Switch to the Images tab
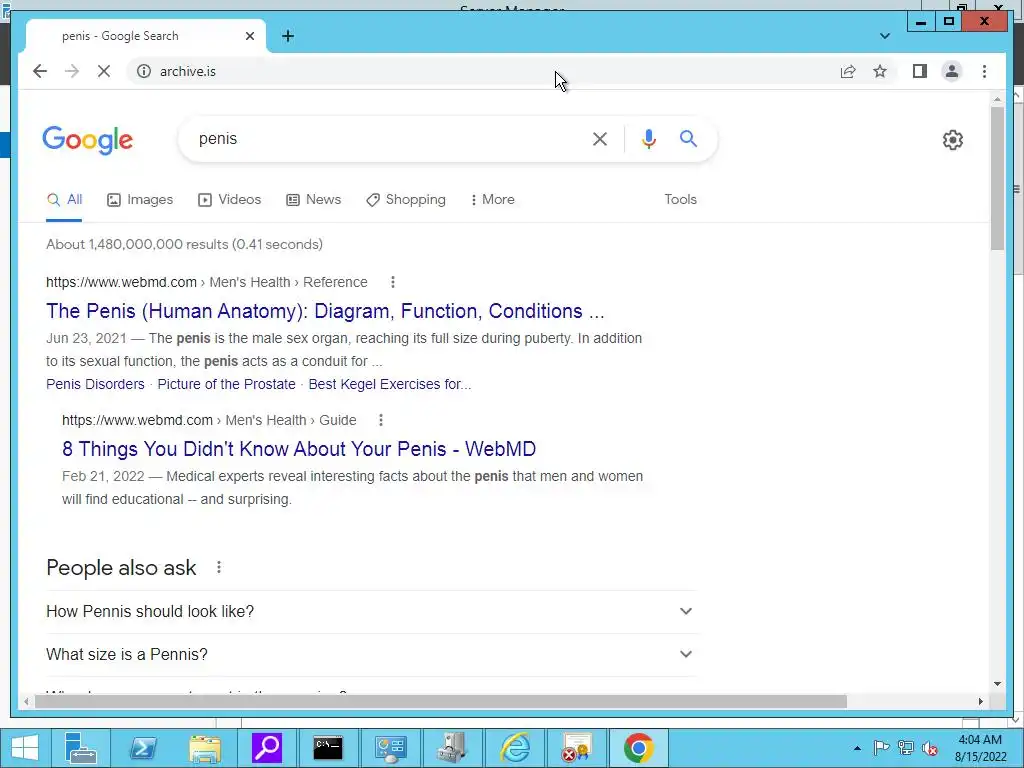Screen dimensions: 1024x768 coord(140,200)
